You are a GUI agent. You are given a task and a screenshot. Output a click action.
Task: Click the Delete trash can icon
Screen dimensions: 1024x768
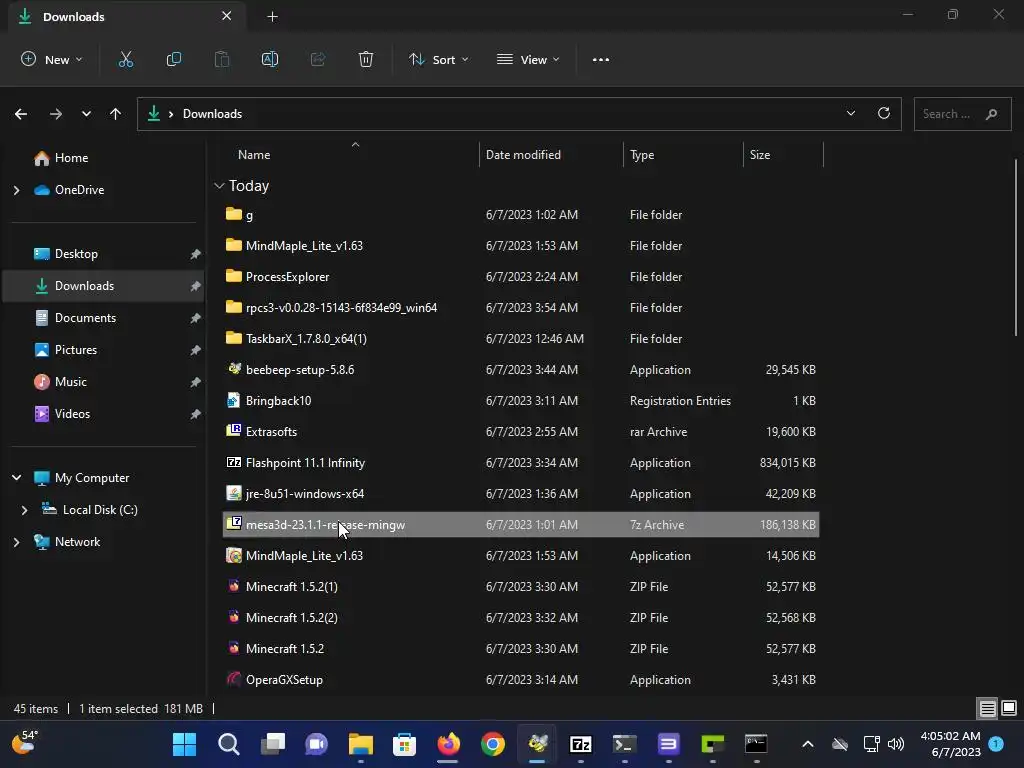(366, 59)
